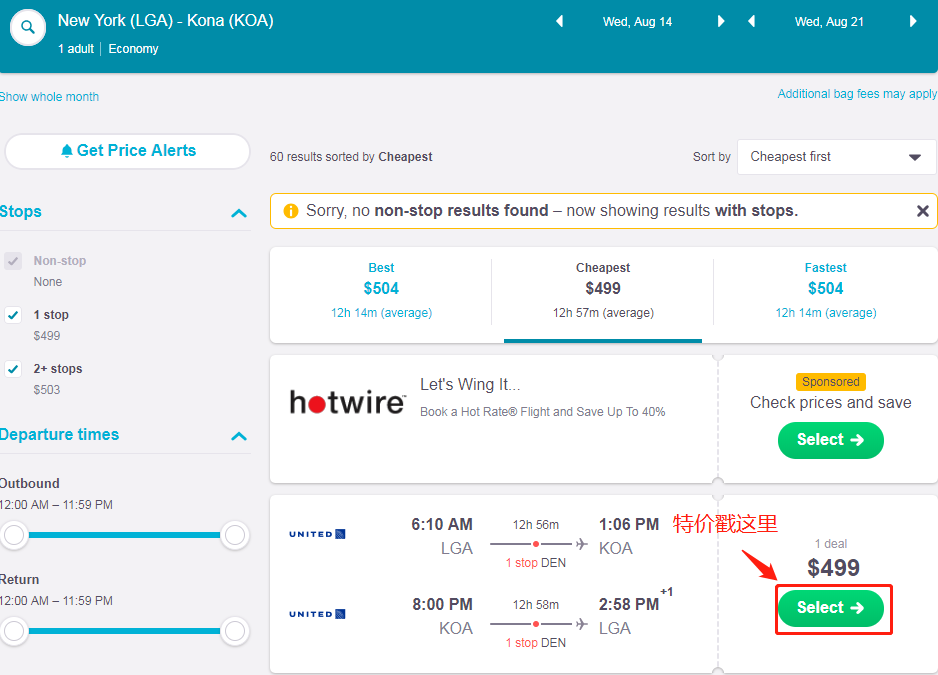Uncheck the 1 stop filter
Viewport: 938px width, 675px height.
[x=13, y=315]
